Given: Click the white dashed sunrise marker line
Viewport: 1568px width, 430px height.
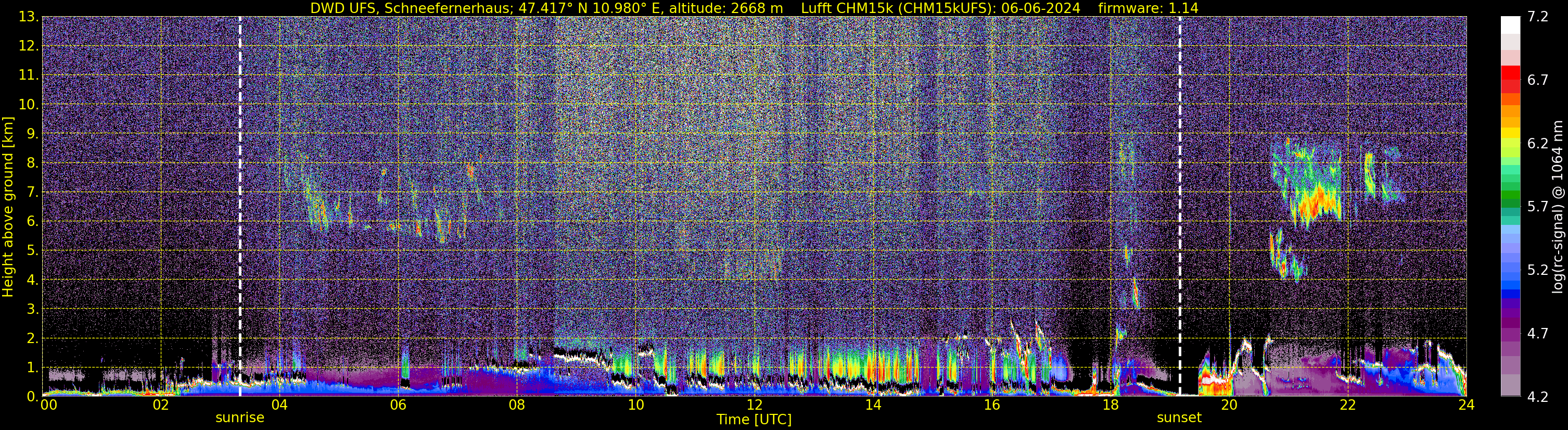Looking at the screenshot, I should tap(240, 207).
